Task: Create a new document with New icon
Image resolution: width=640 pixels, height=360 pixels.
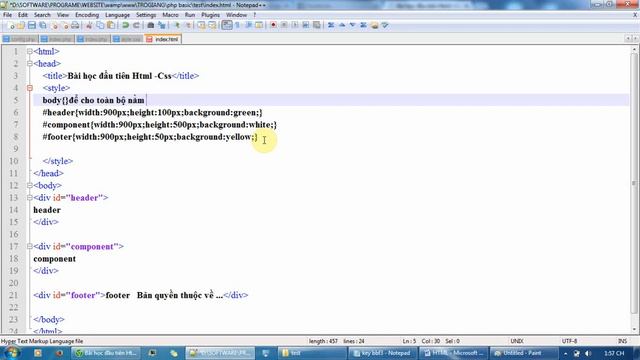Action: point(10,25)
